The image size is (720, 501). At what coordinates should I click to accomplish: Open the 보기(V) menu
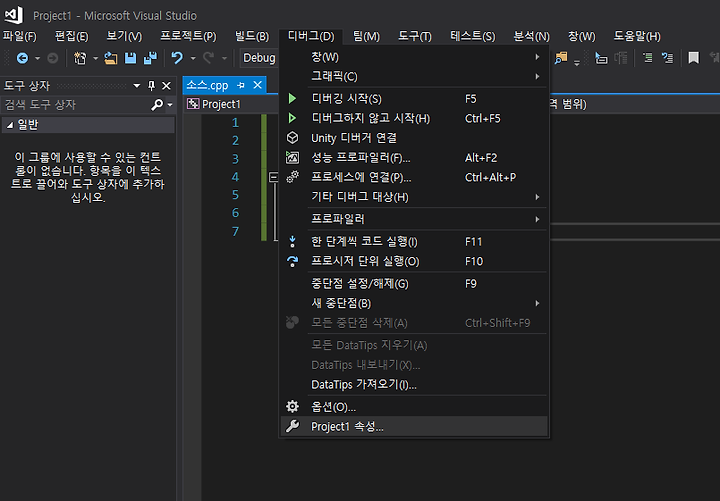click(x=124, y=36)
